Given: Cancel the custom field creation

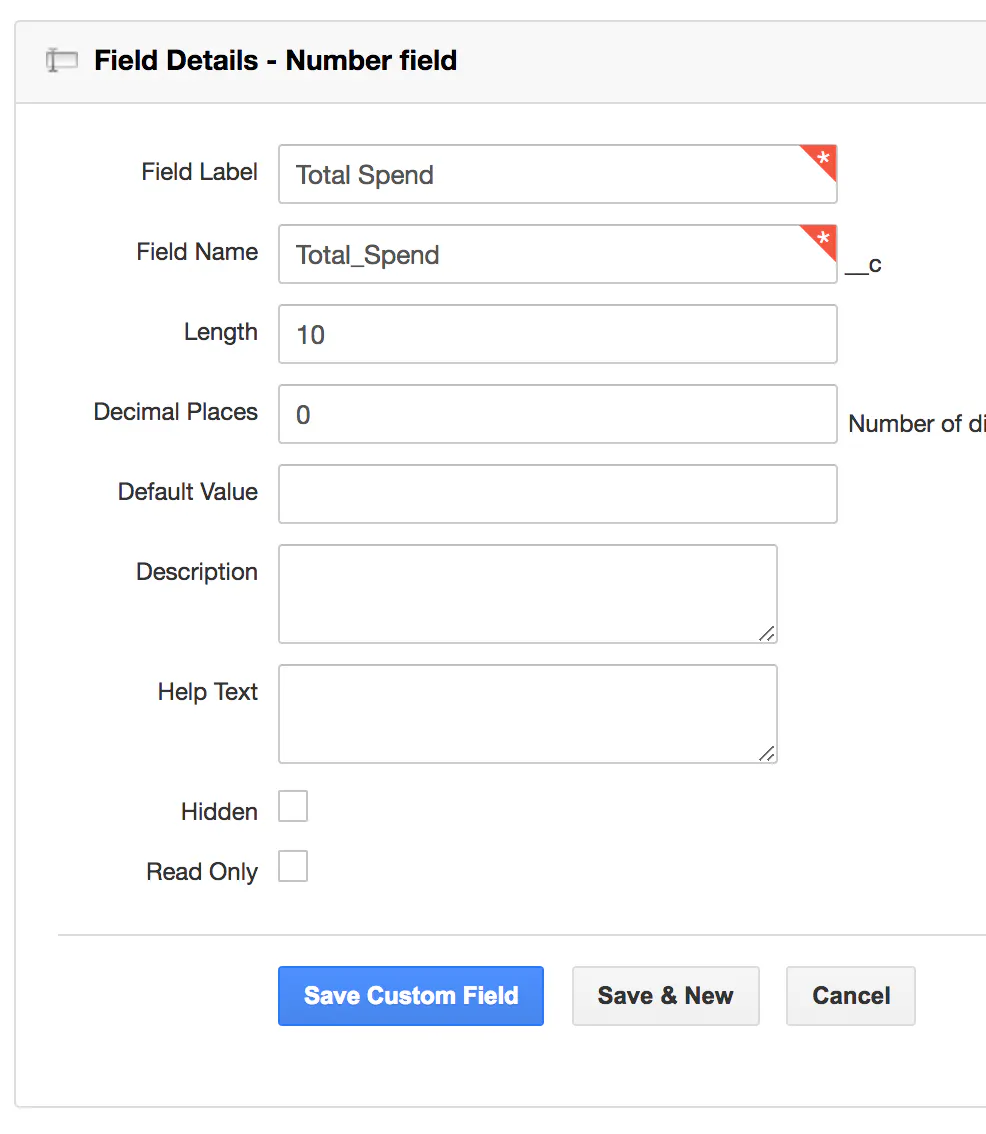Looking at the screenshot, I should [x=850, y=996].
